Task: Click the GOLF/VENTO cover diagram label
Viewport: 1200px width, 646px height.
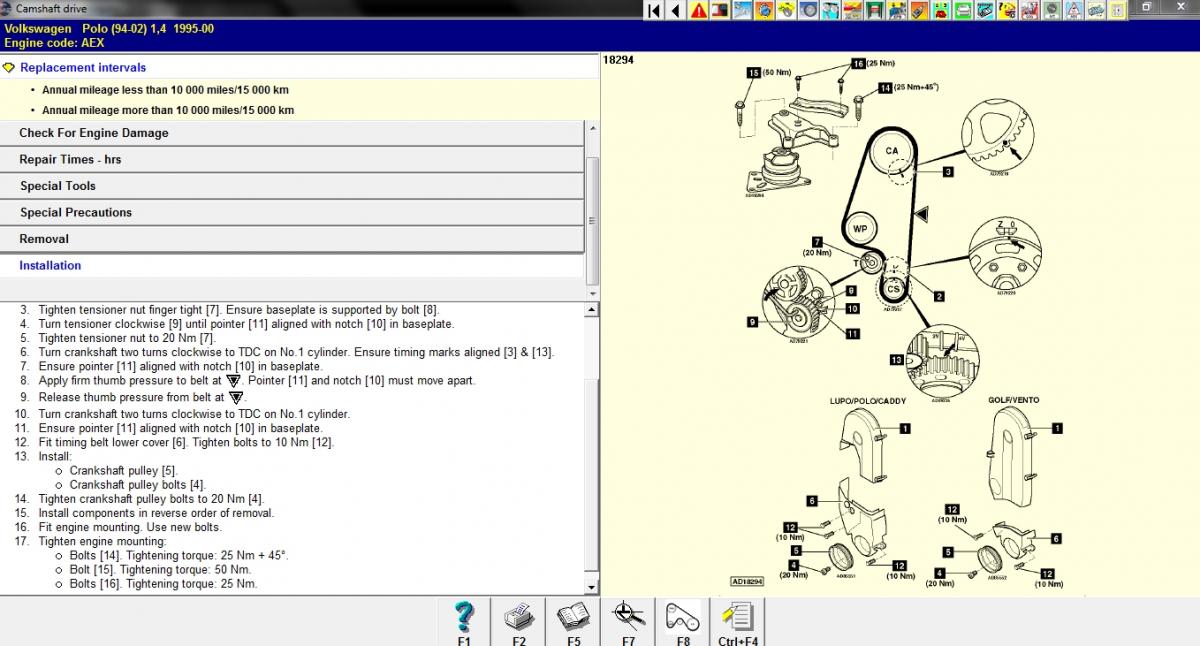Action: 1013,400
